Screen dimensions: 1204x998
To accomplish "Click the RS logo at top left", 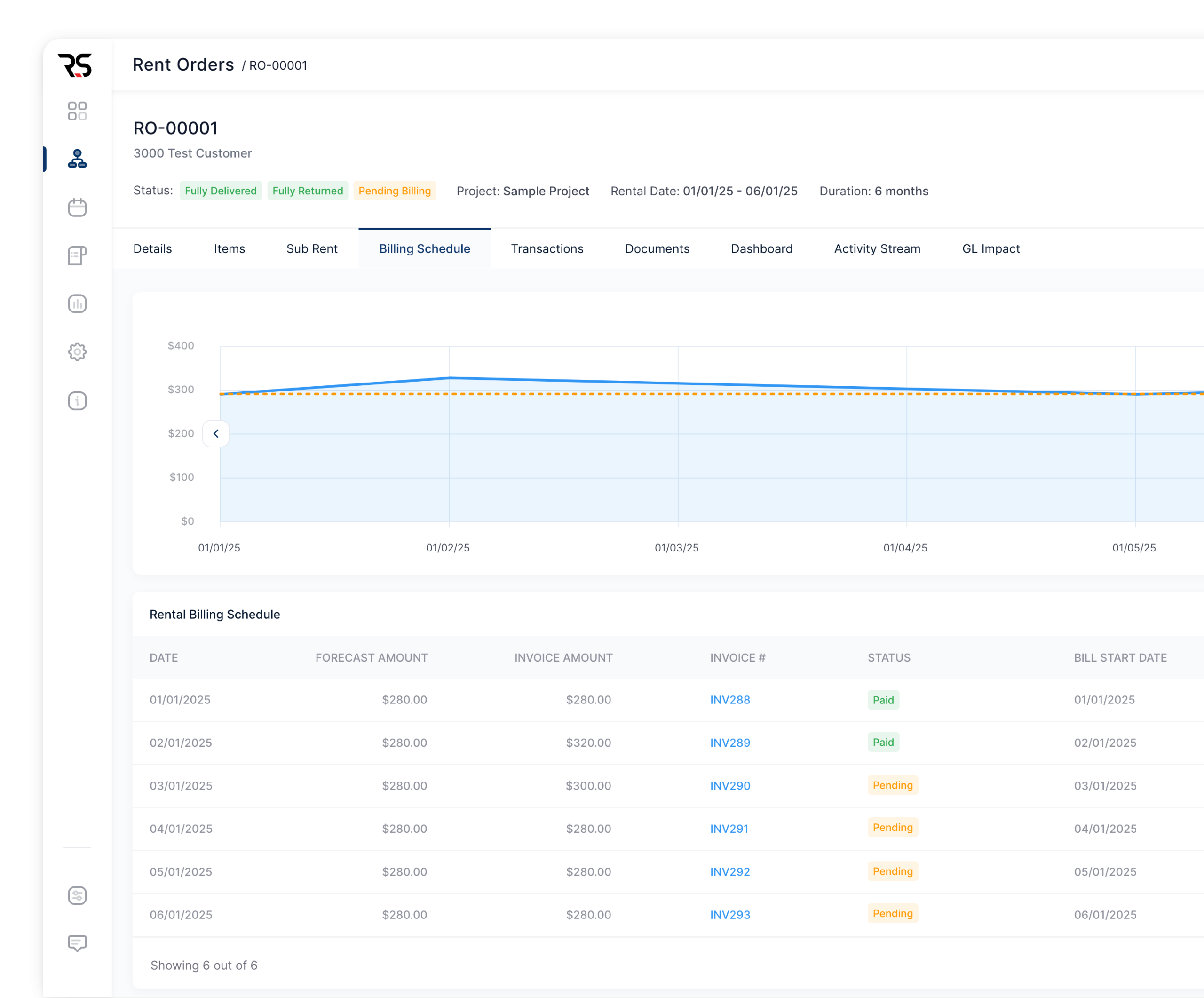I will [75, 65].
